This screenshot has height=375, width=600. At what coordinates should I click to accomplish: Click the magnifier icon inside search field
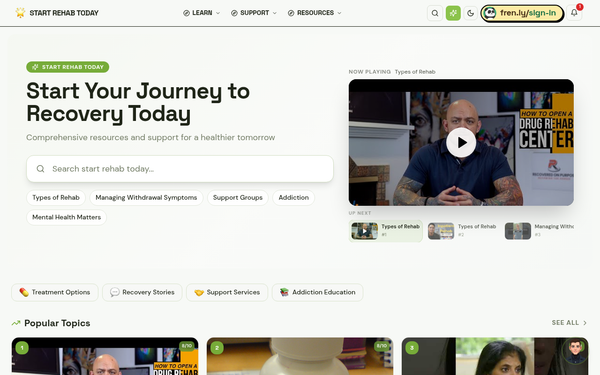pyautogui.click(x=41, y=169)
